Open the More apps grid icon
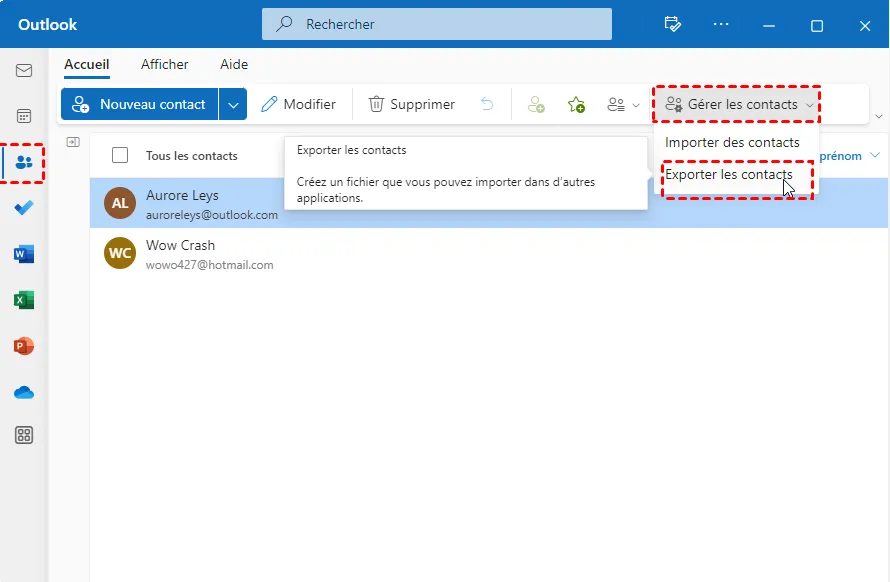Screen dimensions: 890x582 (24, 436)
